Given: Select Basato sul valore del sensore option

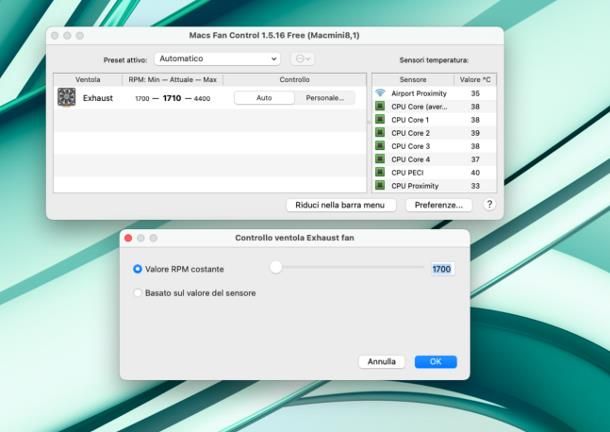Looking at the screenshot, I should tap(137, 293).
